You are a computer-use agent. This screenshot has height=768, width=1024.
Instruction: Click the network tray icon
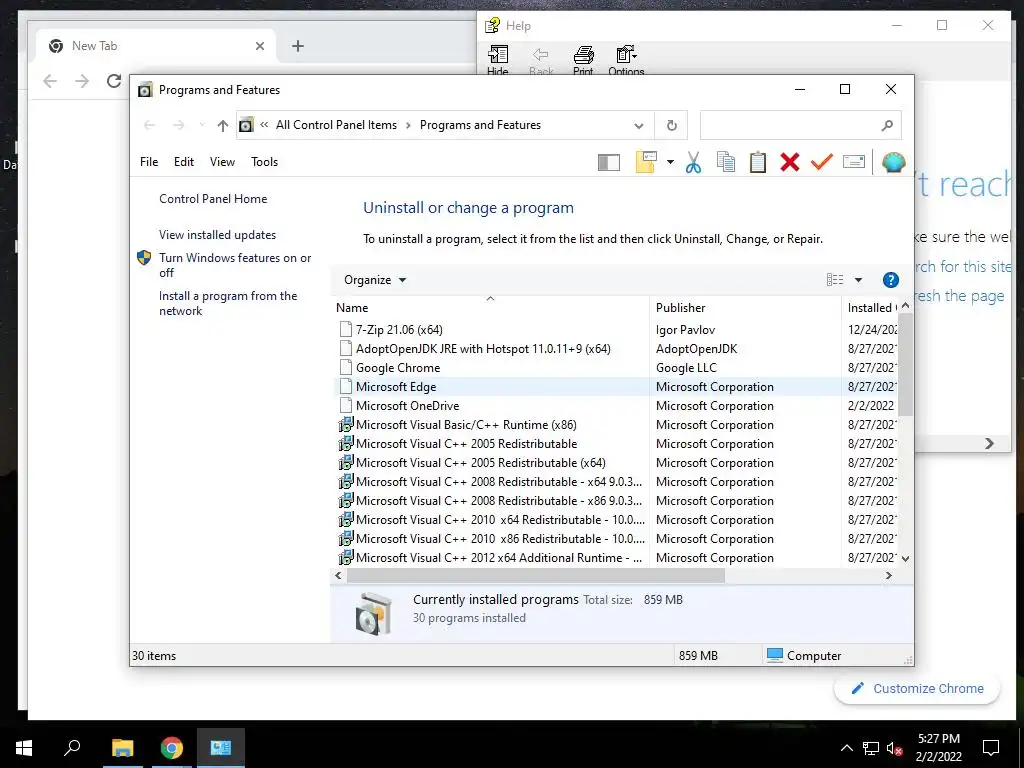pyautogui.click(x=871, y=748)
